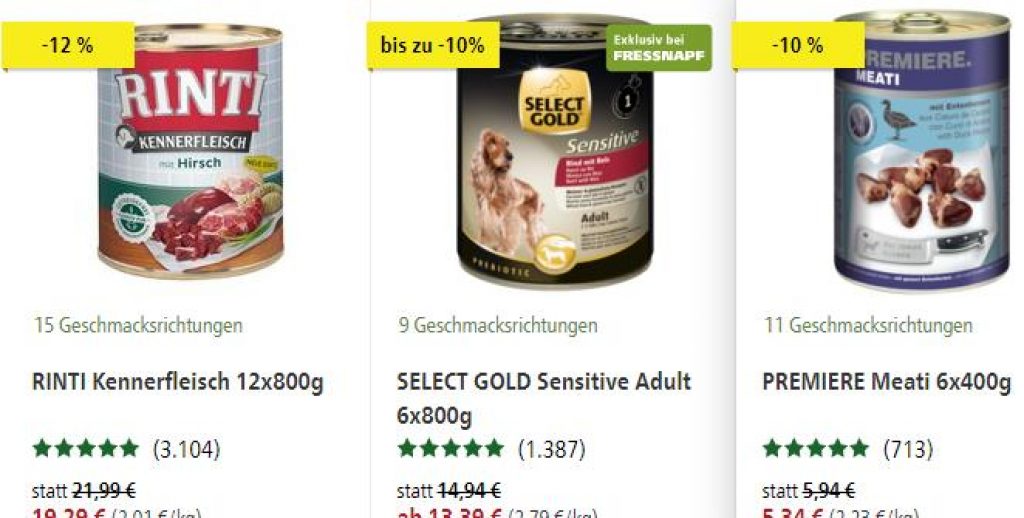Image resolution: width=1024 pixels, height=518 pixels.
Task: View the 15 Geschmacksrichtungen for RINTI
Action: tap(138, 325)
